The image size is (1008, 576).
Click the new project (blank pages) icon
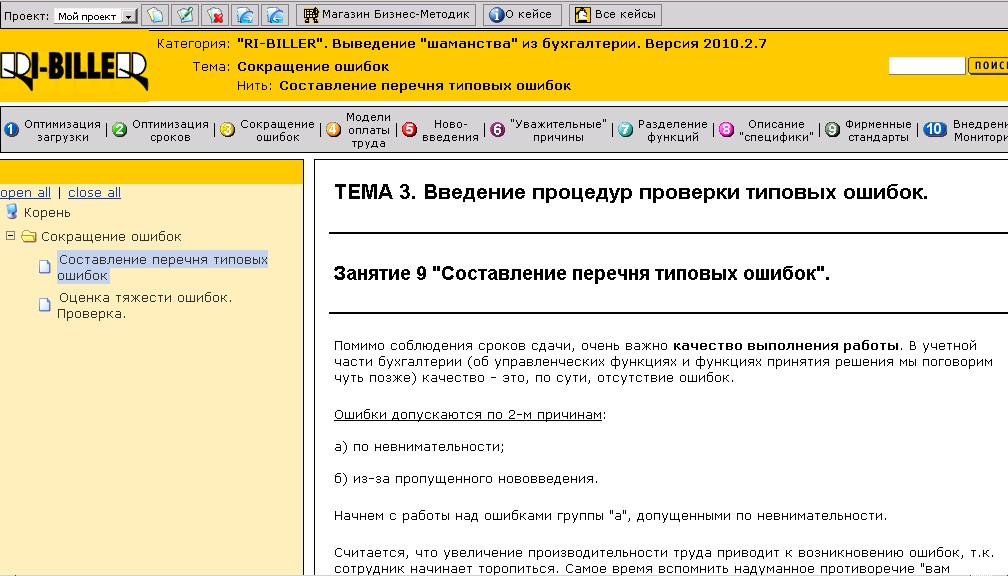click(155, 15)
